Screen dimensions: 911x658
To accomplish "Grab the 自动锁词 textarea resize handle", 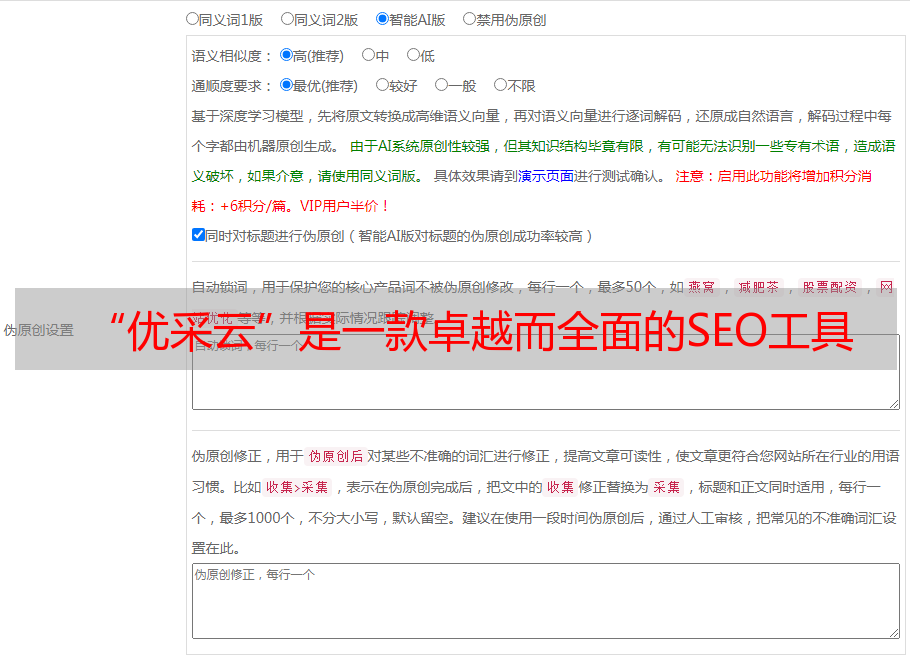I will (x=894, y=404).
